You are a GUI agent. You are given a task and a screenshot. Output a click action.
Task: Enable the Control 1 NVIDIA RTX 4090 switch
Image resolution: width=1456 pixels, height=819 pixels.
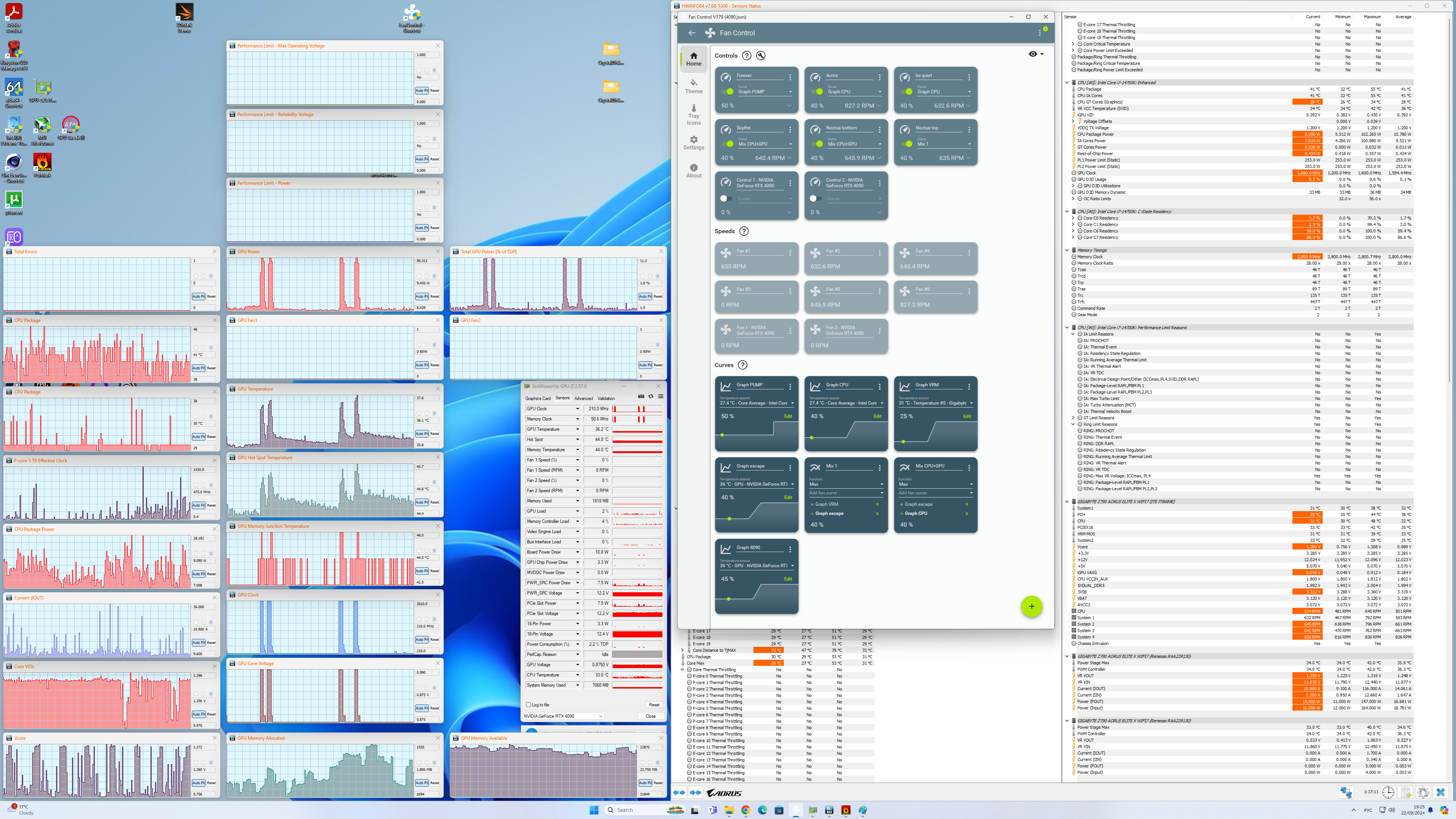(726, 198)
